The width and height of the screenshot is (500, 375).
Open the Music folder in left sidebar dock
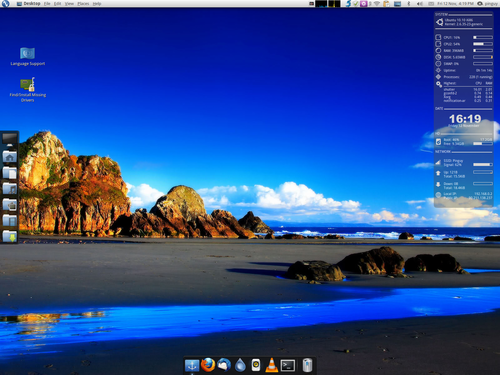tap(10, 189)
